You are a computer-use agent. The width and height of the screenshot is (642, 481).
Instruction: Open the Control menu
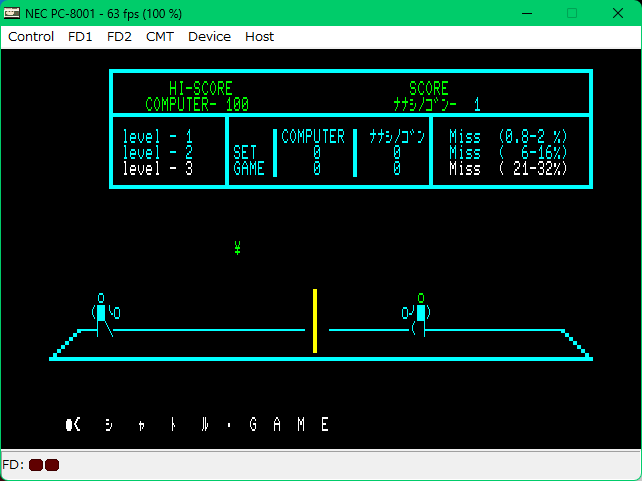tap(31, 36)
